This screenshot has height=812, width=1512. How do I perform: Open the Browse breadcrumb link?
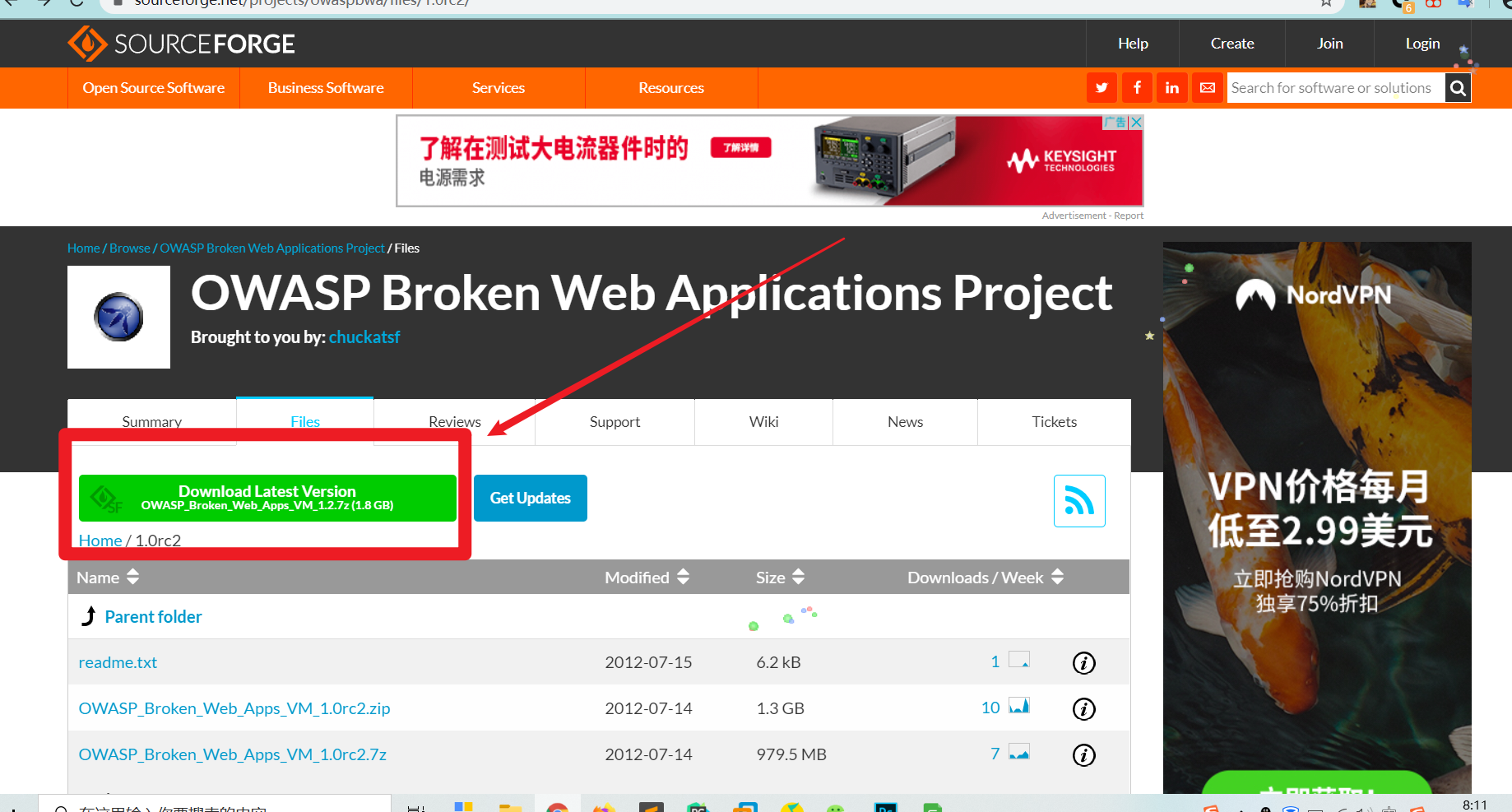[130, 248]
